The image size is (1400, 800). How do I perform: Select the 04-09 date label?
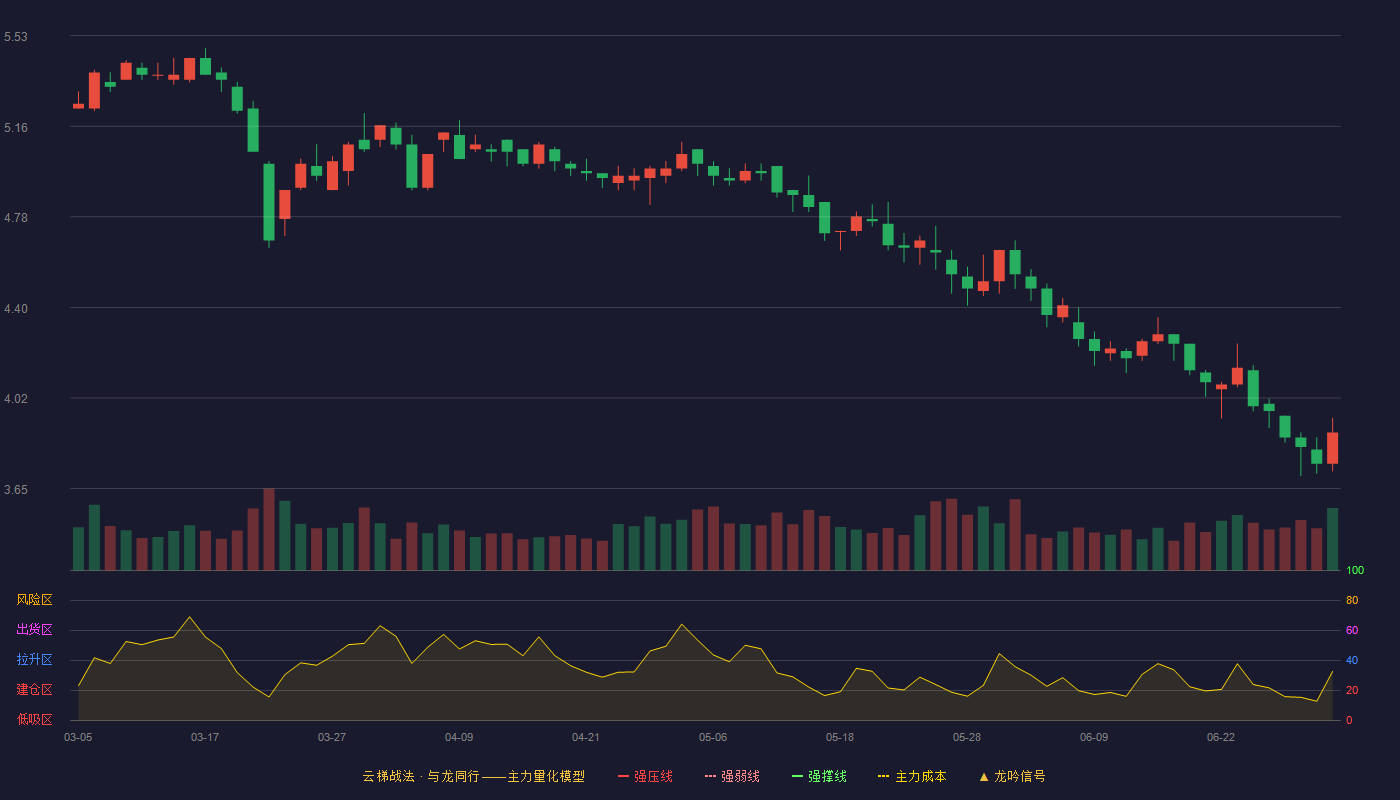coord(459,737)
